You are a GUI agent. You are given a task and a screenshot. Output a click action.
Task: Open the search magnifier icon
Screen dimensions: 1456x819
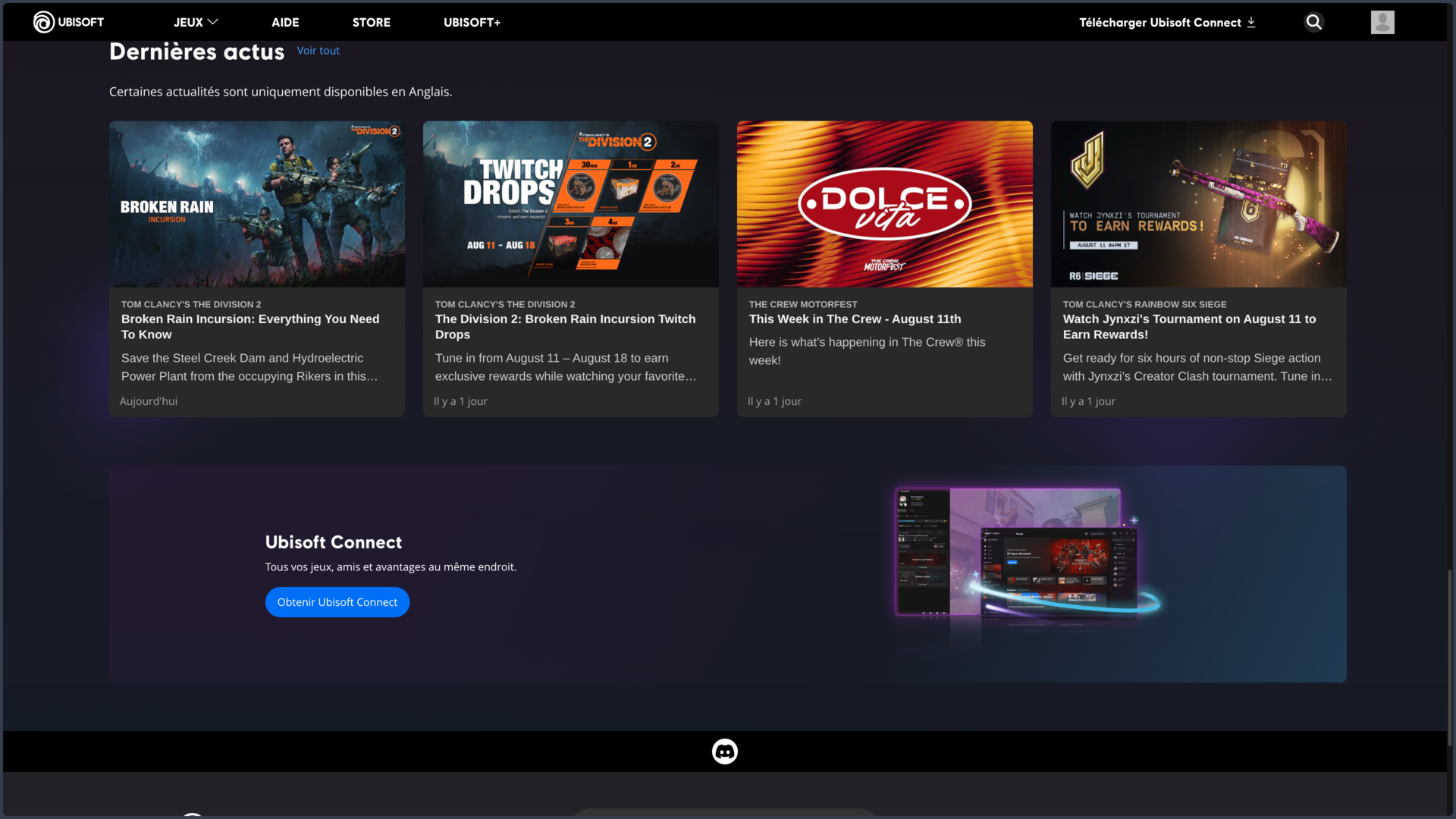click(x=1314, y=22)
